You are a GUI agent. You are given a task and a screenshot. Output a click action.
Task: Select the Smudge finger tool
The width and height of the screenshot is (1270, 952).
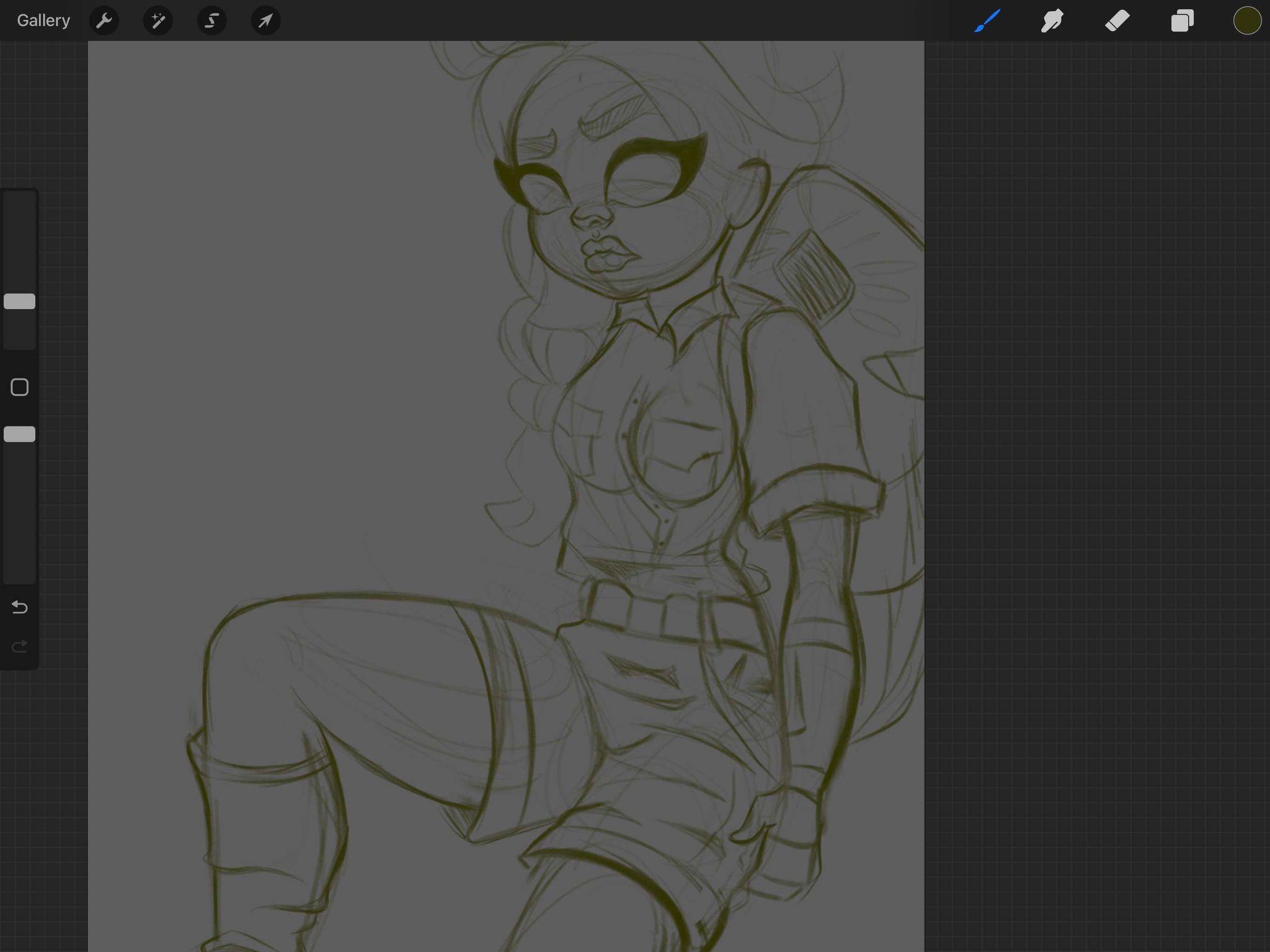coord(1052,20)
